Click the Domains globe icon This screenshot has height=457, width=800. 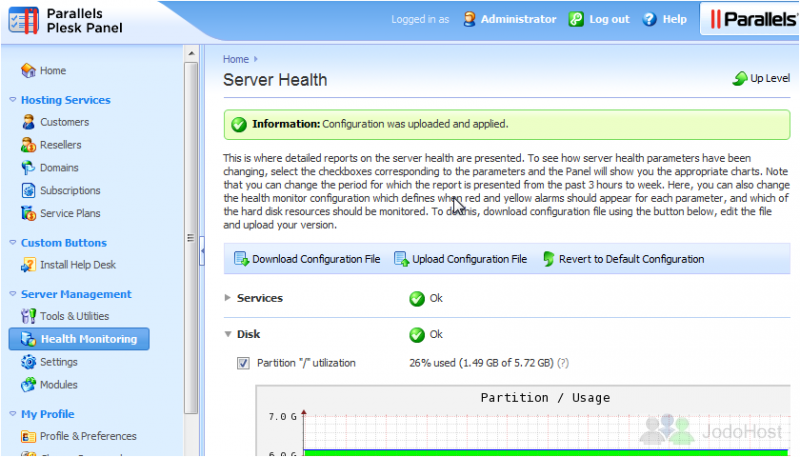[28, 167]
